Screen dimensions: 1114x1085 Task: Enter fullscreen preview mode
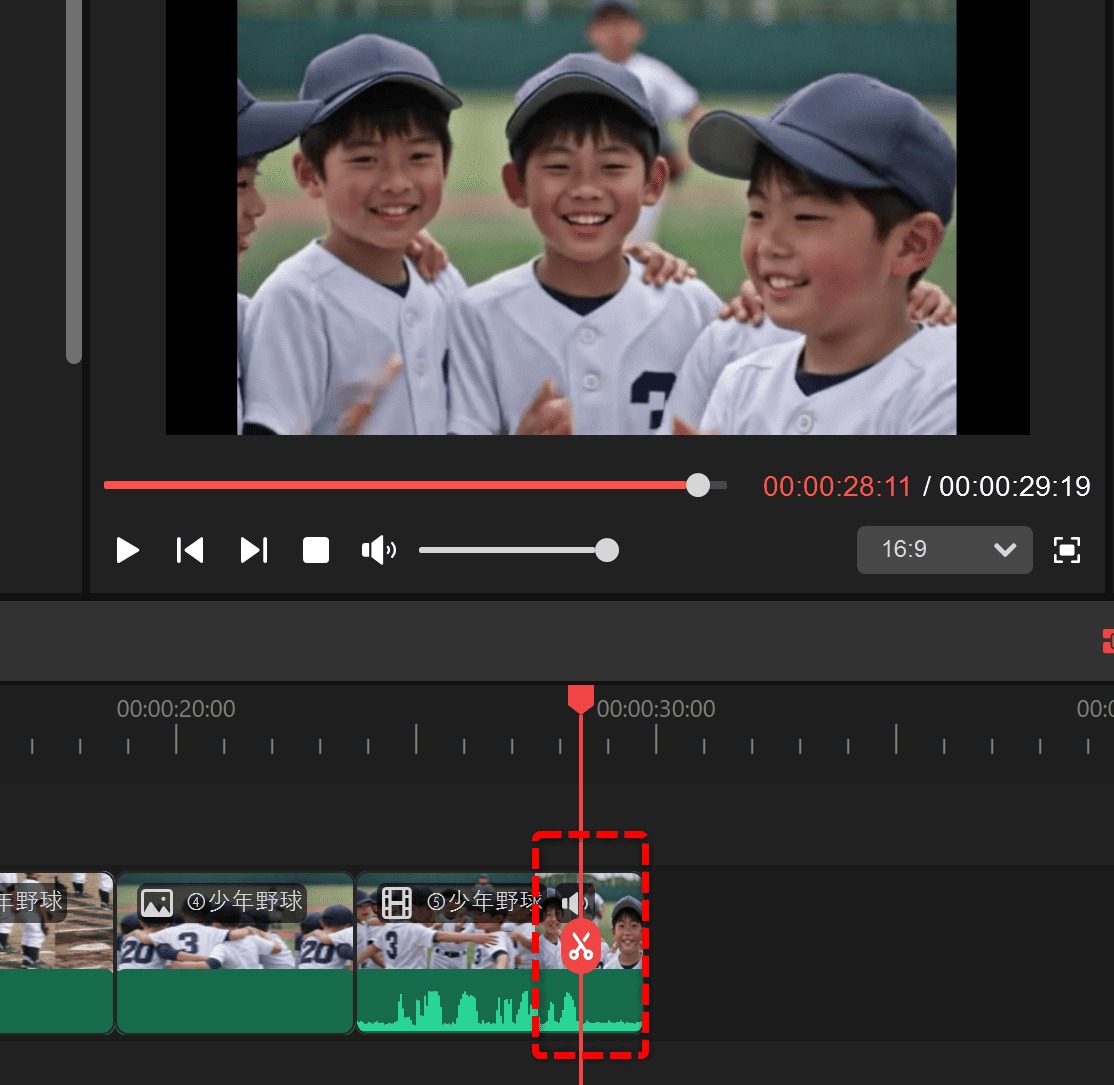1067,550
